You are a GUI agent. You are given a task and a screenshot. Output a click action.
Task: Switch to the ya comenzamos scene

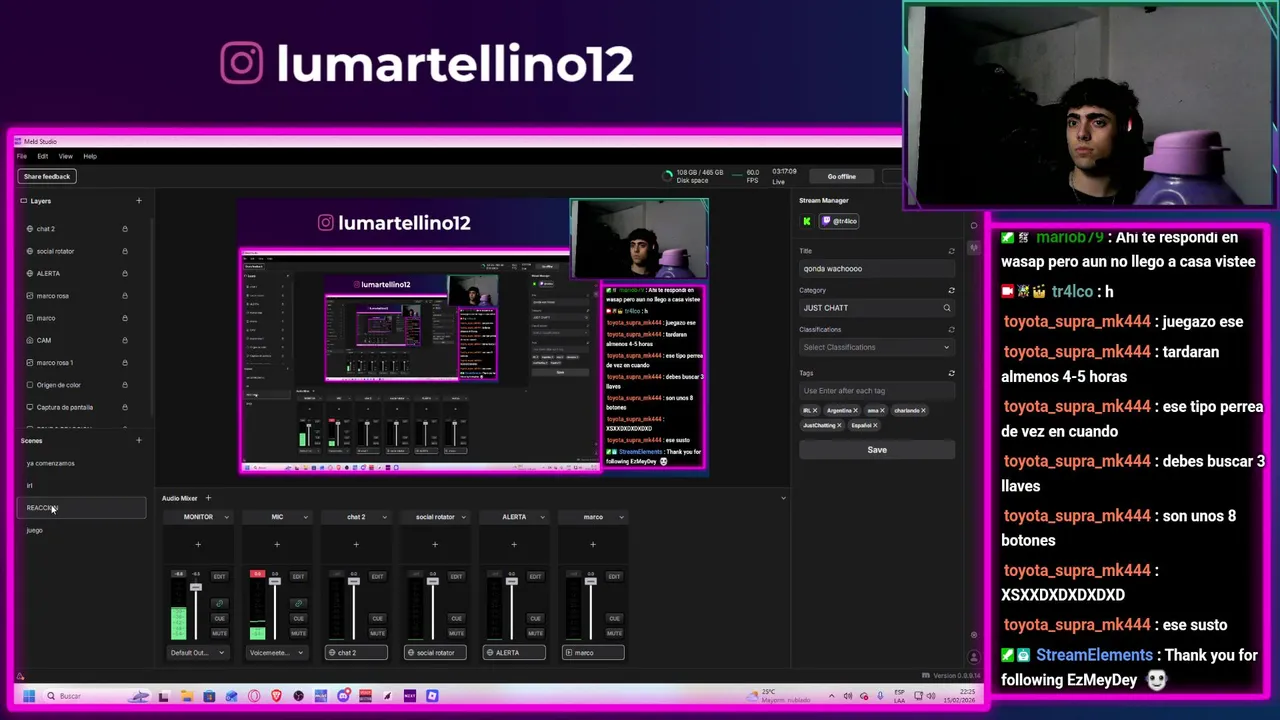coord(51,463)
